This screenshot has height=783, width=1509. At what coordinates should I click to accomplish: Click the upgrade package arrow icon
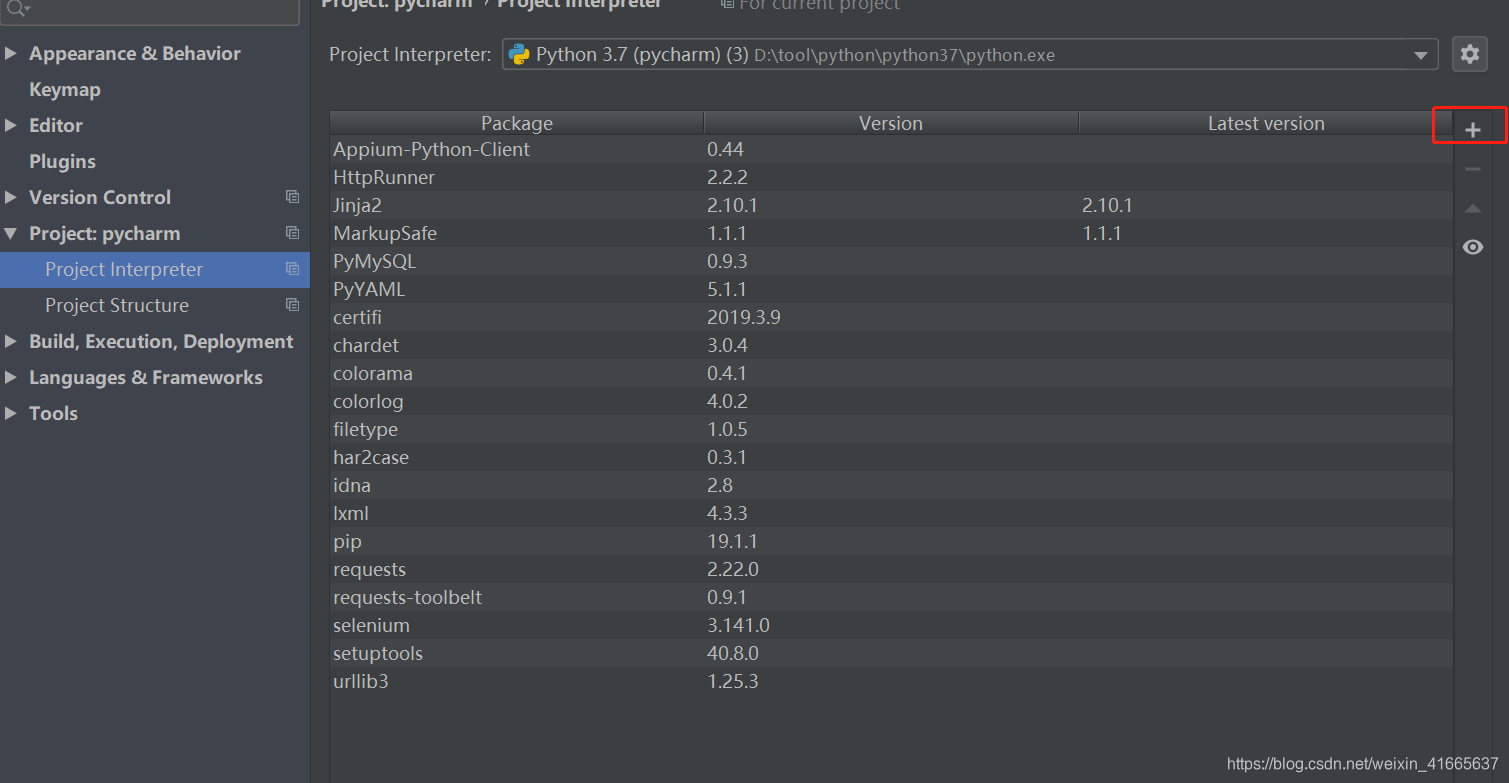[1472, 209]
